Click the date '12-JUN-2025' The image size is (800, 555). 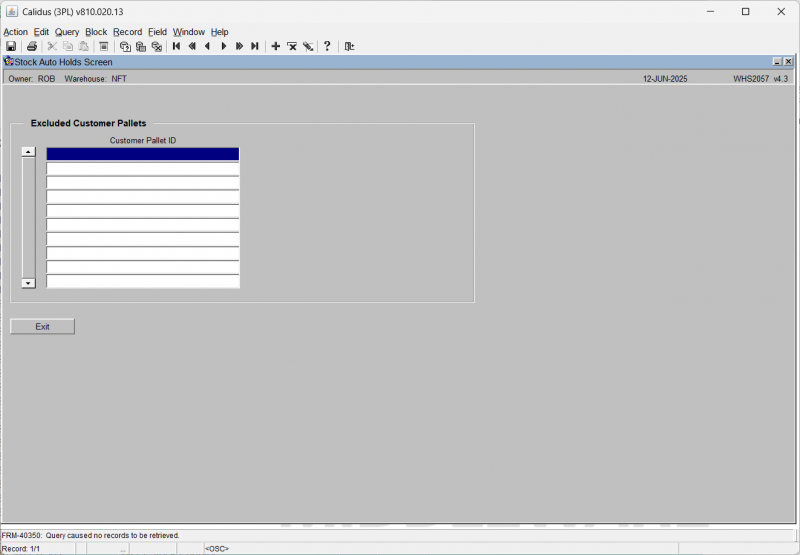pyautogui.click(x=665, y=79)
